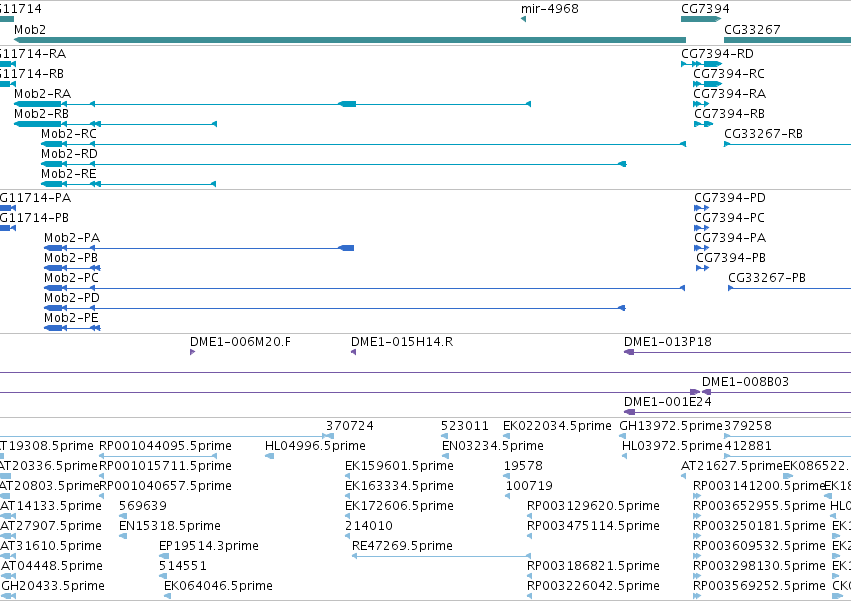Screen dimensions: 851x601
Task: Select RP001015711.5prime EST
Action: pyautogui.click(x=101, y=476)
